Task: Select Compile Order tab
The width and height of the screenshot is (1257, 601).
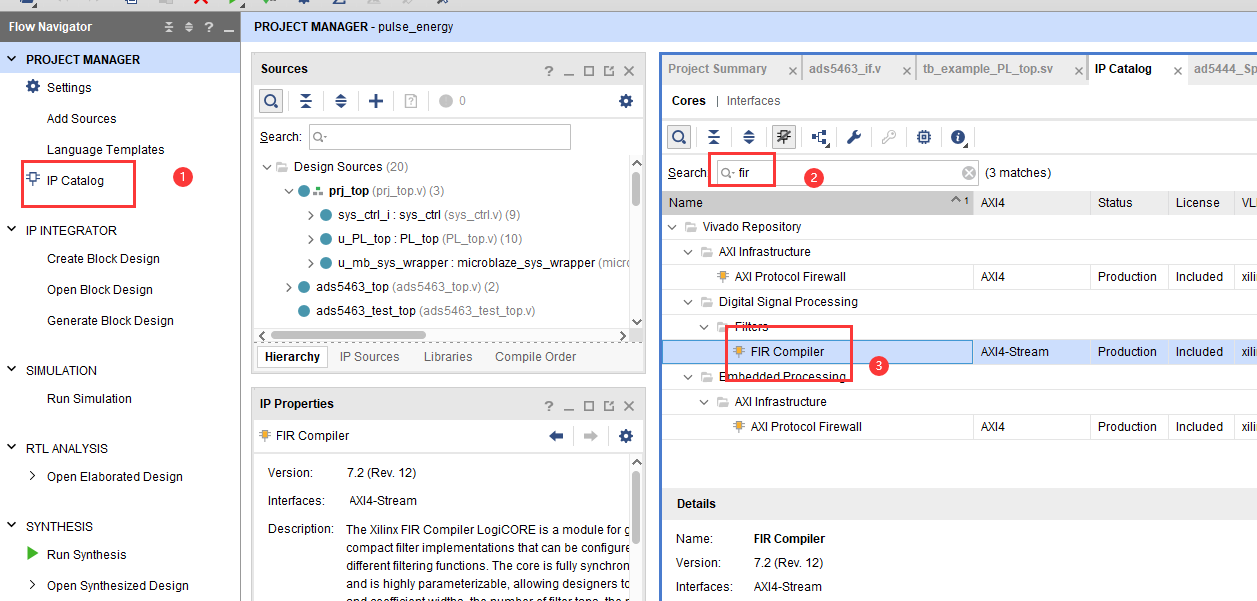Action: pyautogui.click(x=535, y=357)
